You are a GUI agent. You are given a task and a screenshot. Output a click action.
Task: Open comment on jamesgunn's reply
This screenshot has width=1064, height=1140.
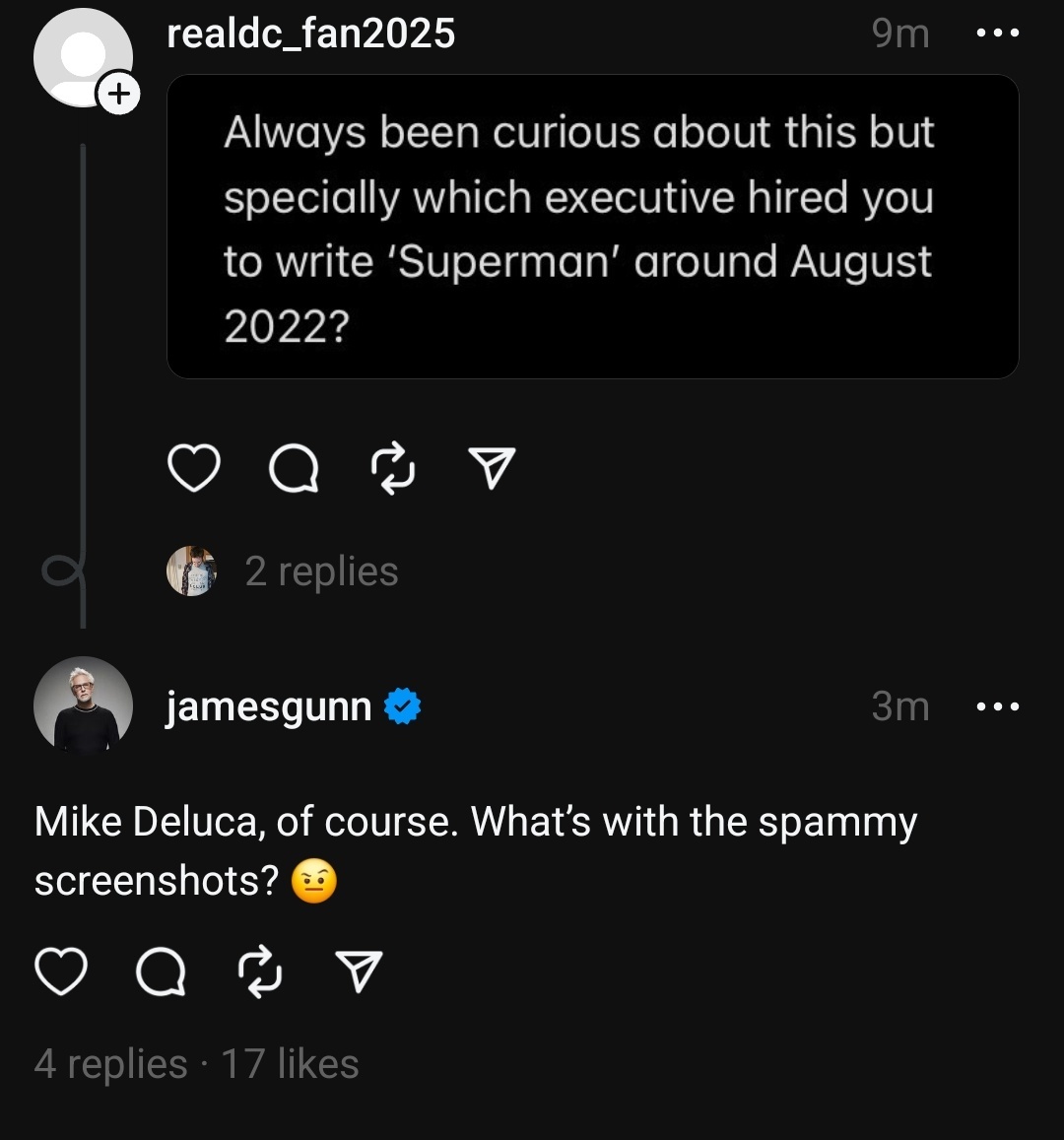(x=161, y=972)
